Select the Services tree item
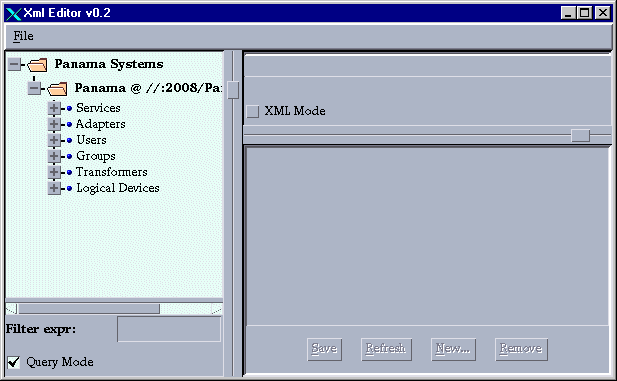The height and width of the screenshot is (381, 617). point(98,108)
